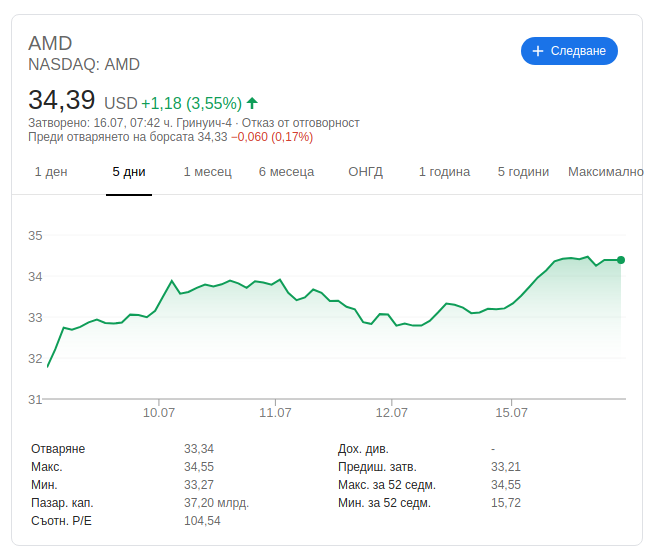Viewport: 658px width, 558px height.
Task: Click the Дох. див. label
Action: click(x=363, y=449)
